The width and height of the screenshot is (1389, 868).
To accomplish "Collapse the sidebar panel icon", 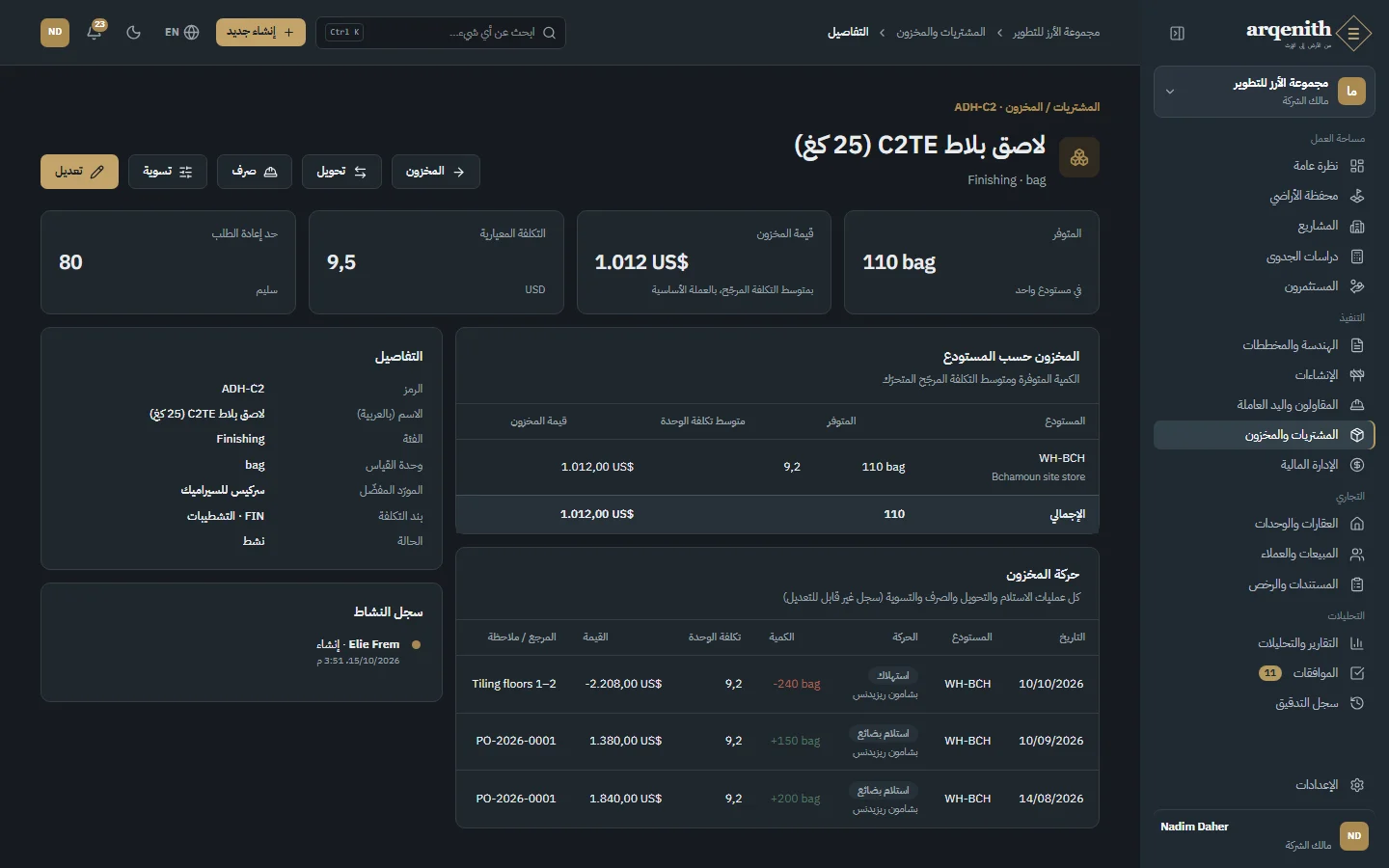I will 1177,33.
